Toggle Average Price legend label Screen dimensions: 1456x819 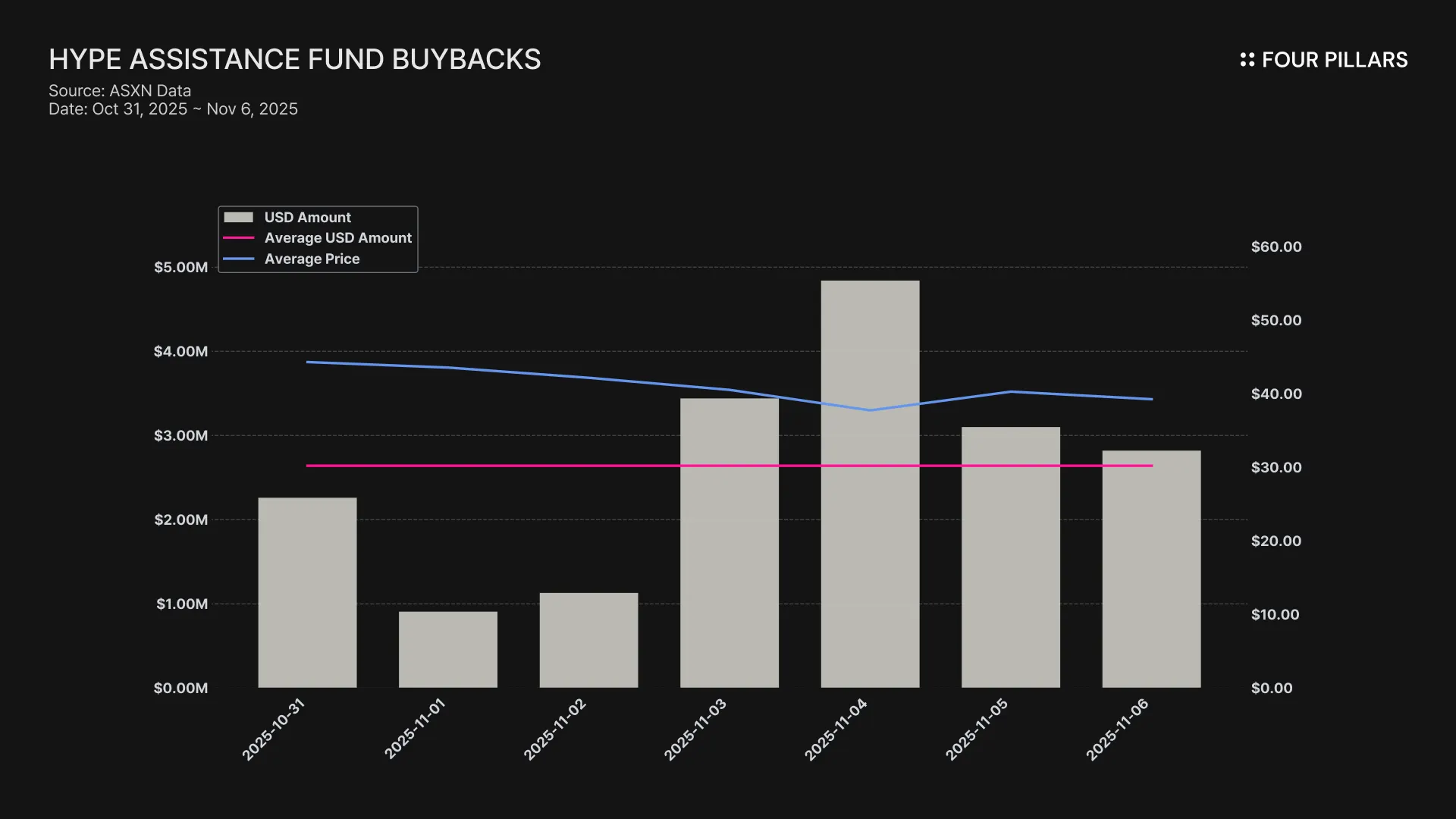[312, 259]
